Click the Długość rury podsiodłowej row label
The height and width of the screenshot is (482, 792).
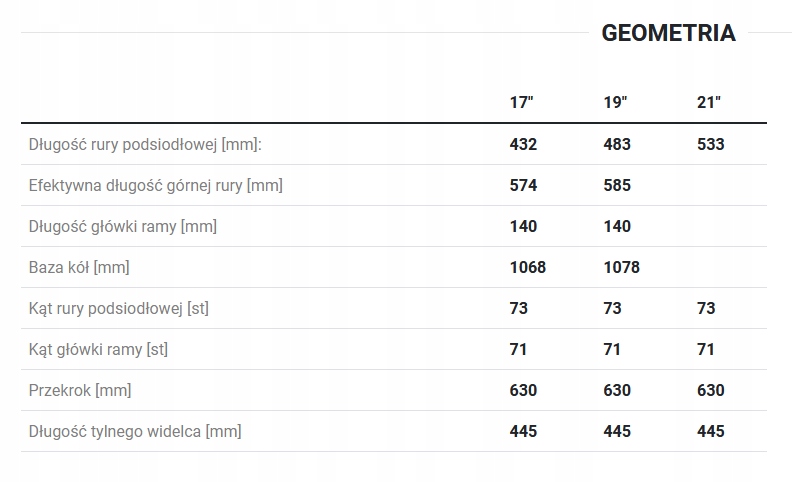(x=145, y=144)
